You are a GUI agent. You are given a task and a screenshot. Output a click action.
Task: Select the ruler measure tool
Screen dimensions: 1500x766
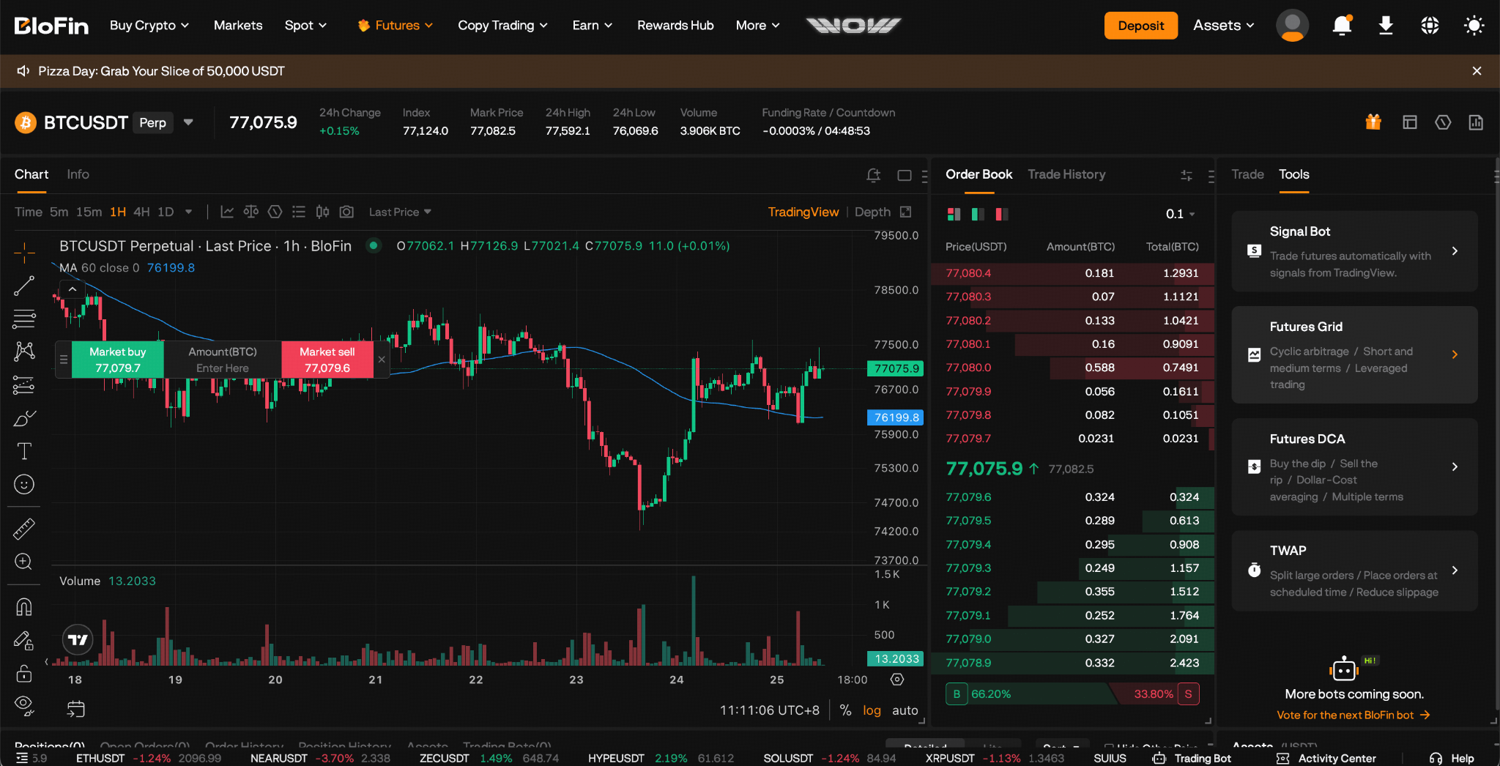tap(24, 529)
